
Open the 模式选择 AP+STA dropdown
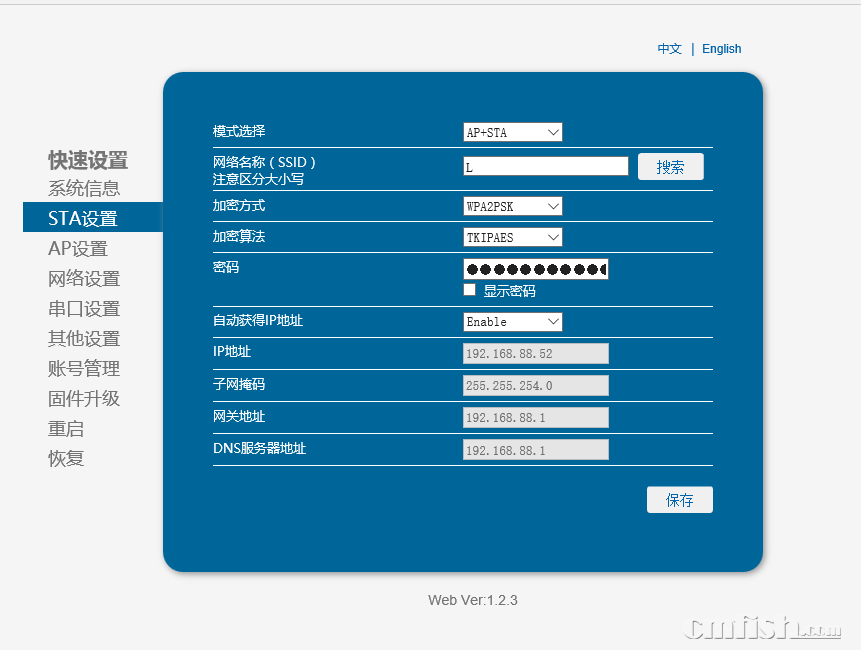click(x=512, y=132)
